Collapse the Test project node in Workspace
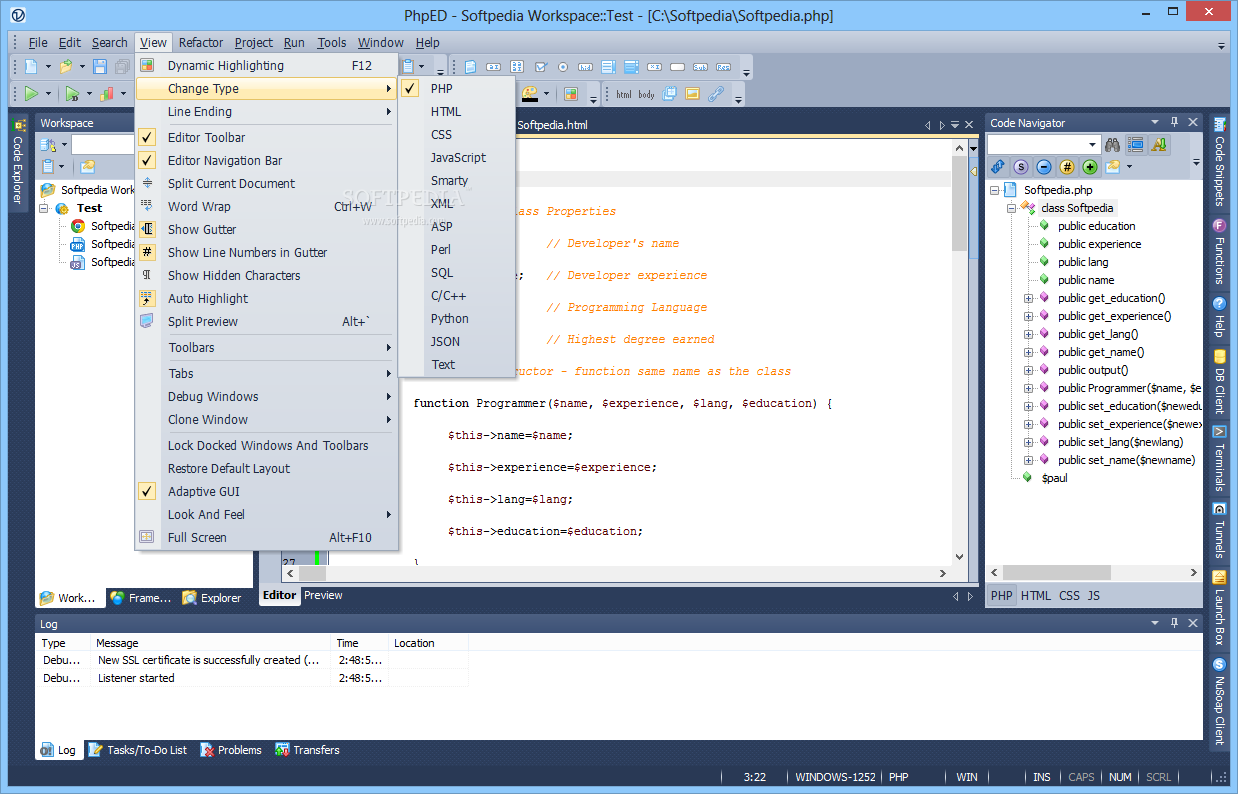This screenshot has width=1238, height=794. point(44,208)
